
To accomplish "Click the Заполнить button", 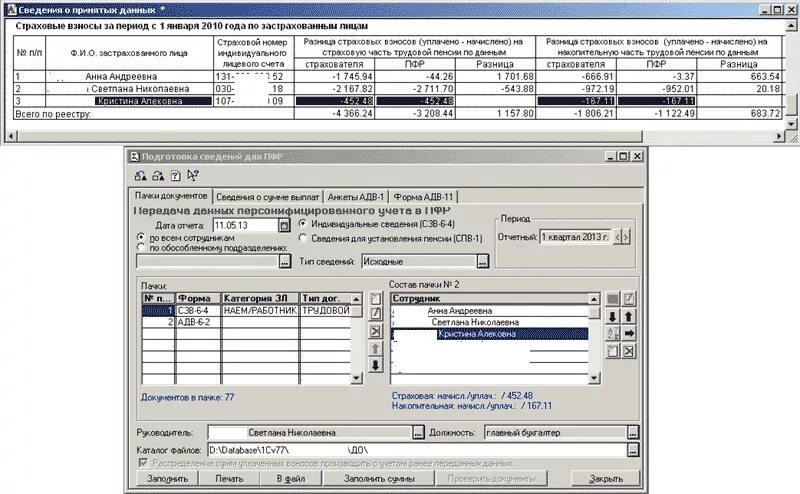I will point(167,479).
